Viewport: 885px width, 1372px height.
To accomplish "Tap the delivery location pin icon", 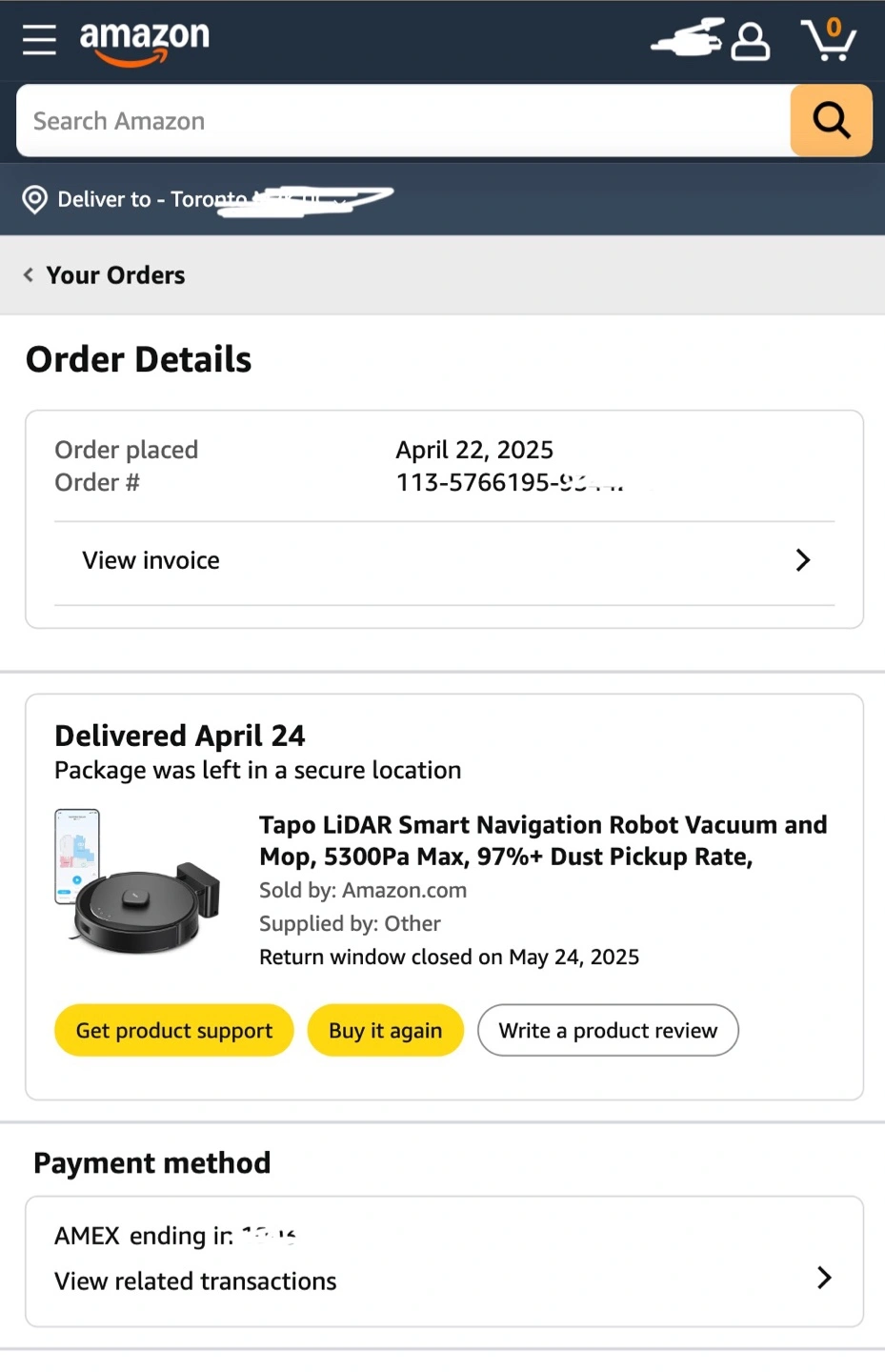I will pos(34,199).
